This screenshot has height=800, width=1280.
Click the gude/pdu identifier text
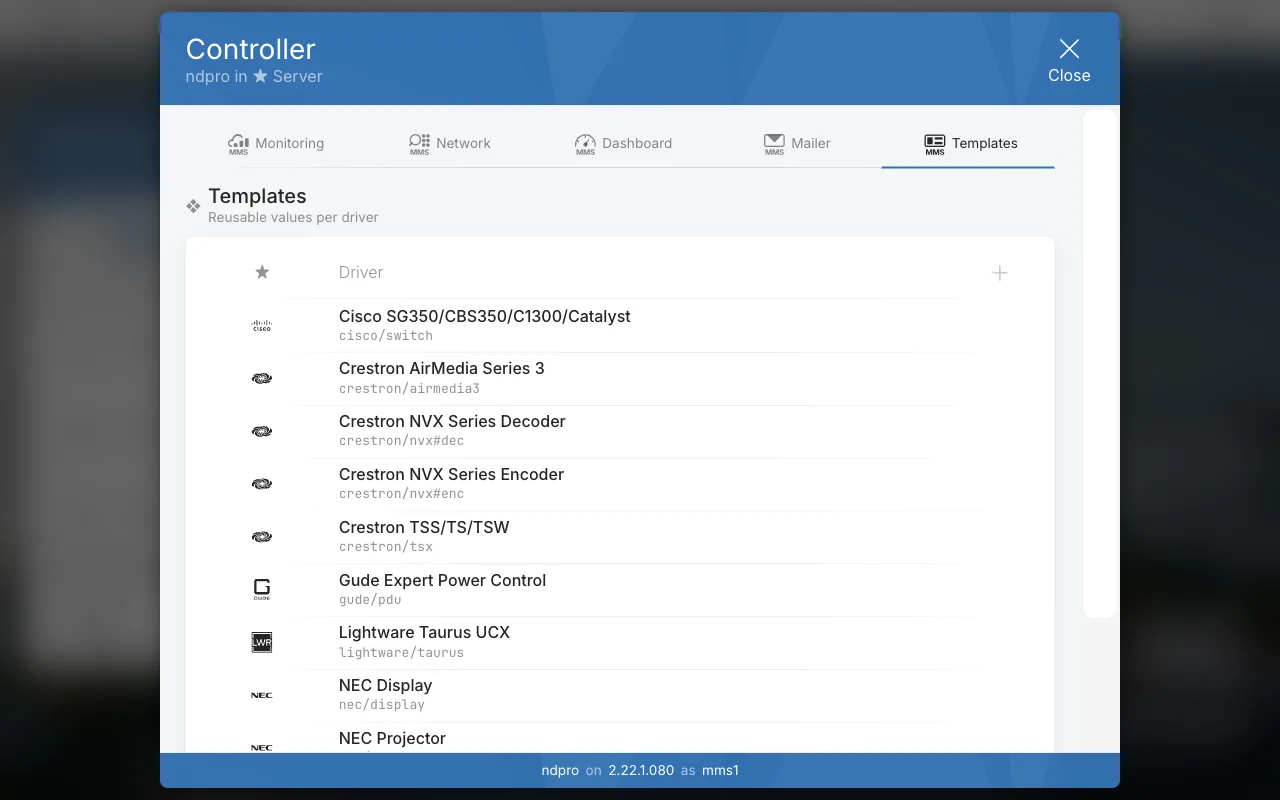pyautogui.click(x=370, y=600)
